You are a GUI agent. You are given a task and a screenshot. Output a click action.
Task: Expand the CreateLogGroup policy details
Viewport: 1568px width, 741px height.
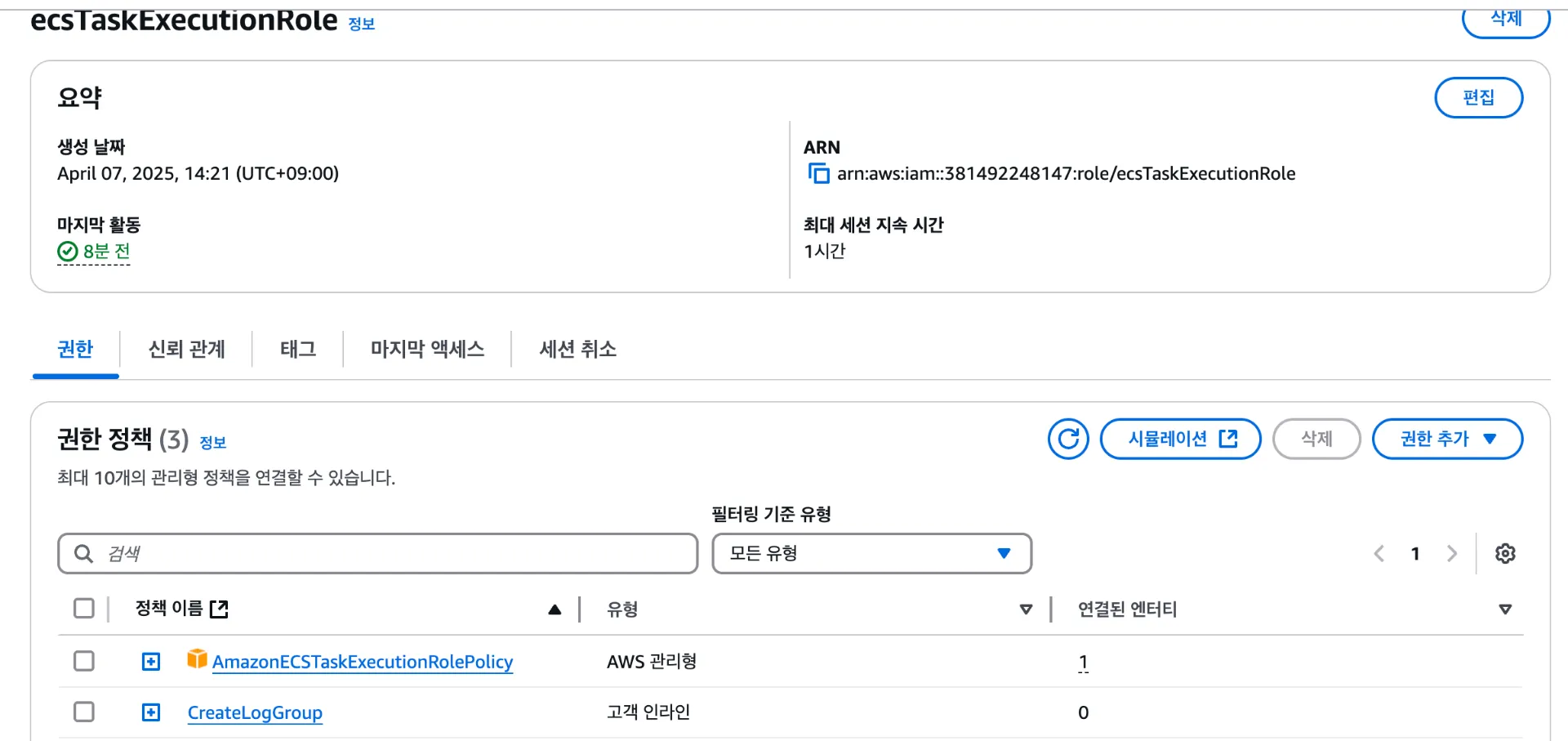pyautogui.click(x=151, y=712)
